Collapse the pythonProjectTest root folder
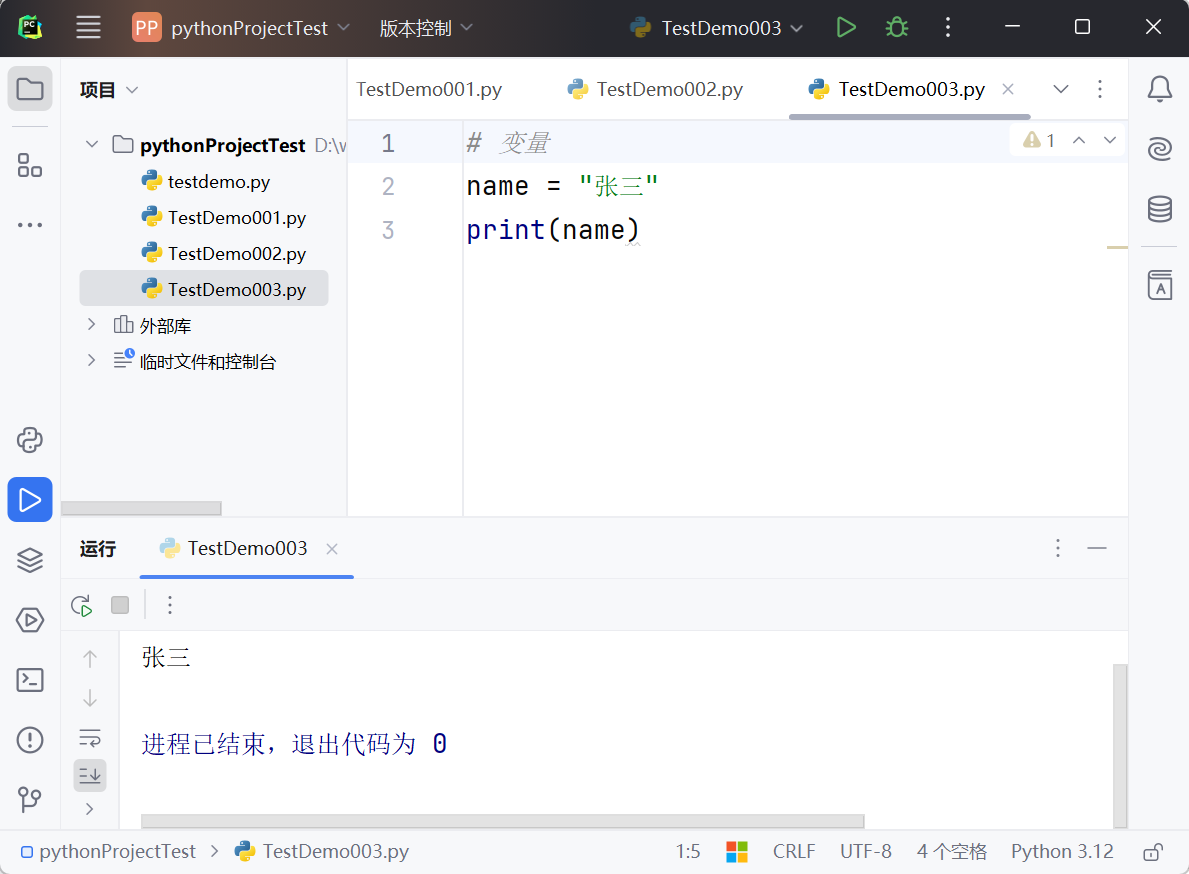Viewport: 1189px width, 874px height. 92,144
